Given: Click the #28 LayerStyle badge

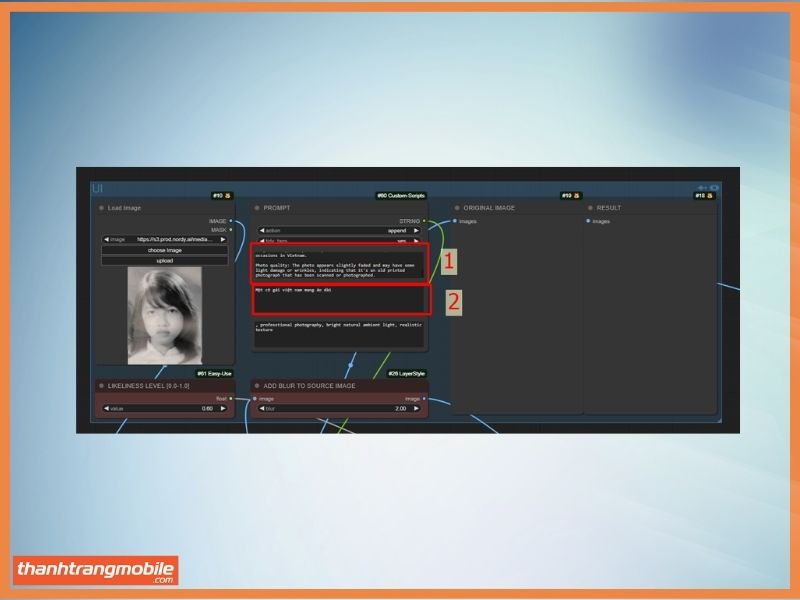Looking at the screenshot, I should tap(407, 373).
